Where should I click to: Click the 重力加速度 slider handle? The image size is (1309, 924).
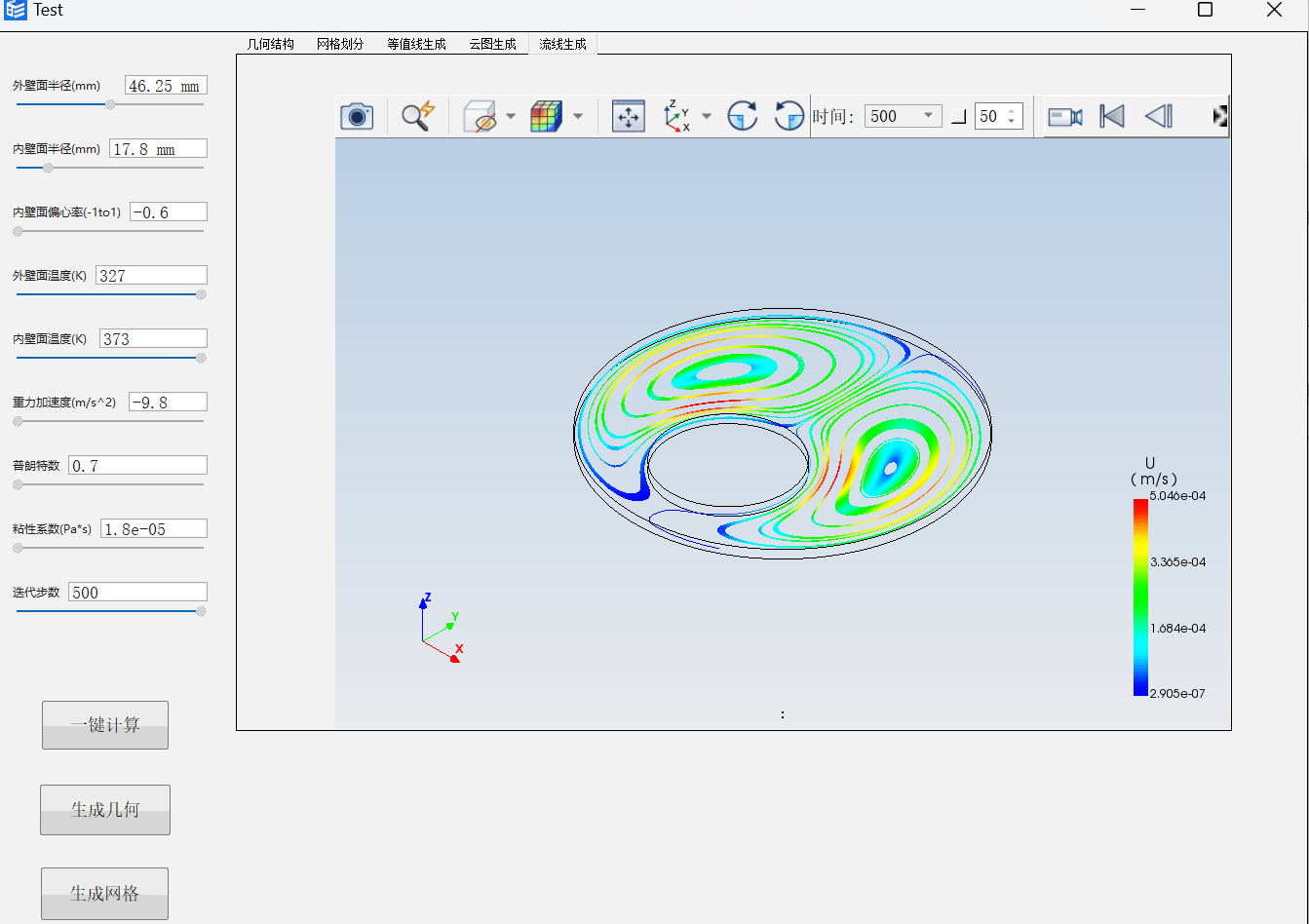18,421
